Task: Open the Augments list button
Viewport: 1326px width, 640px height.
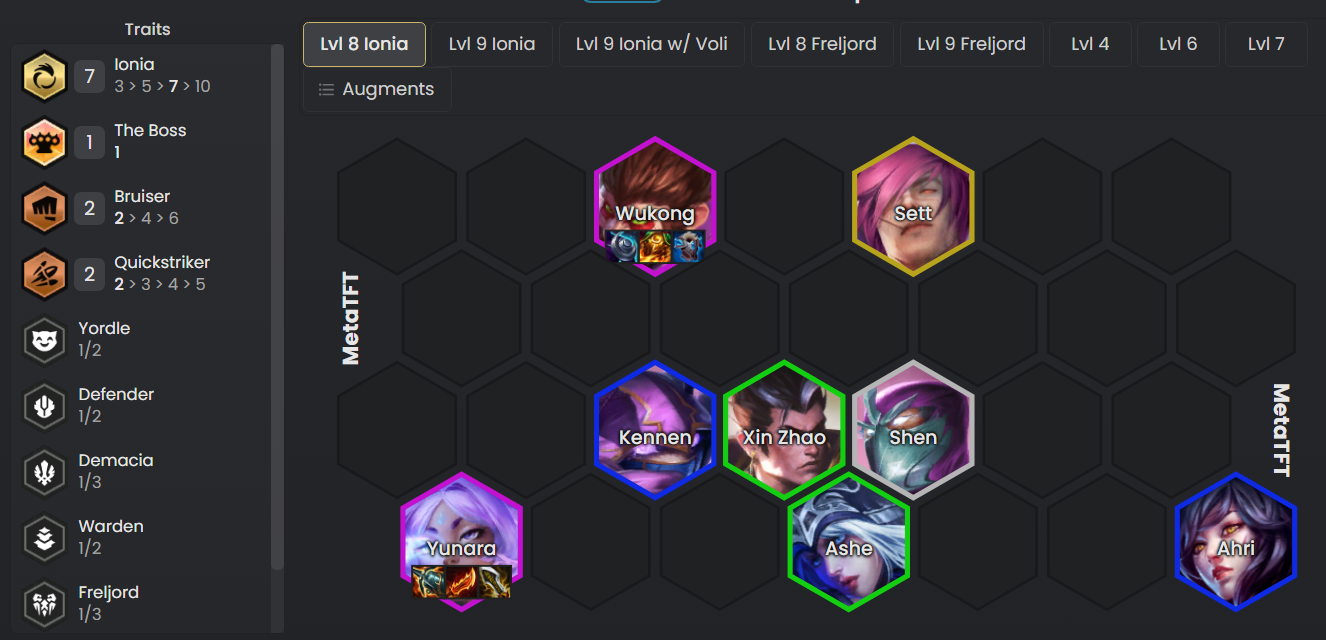Action: (377, 89)
